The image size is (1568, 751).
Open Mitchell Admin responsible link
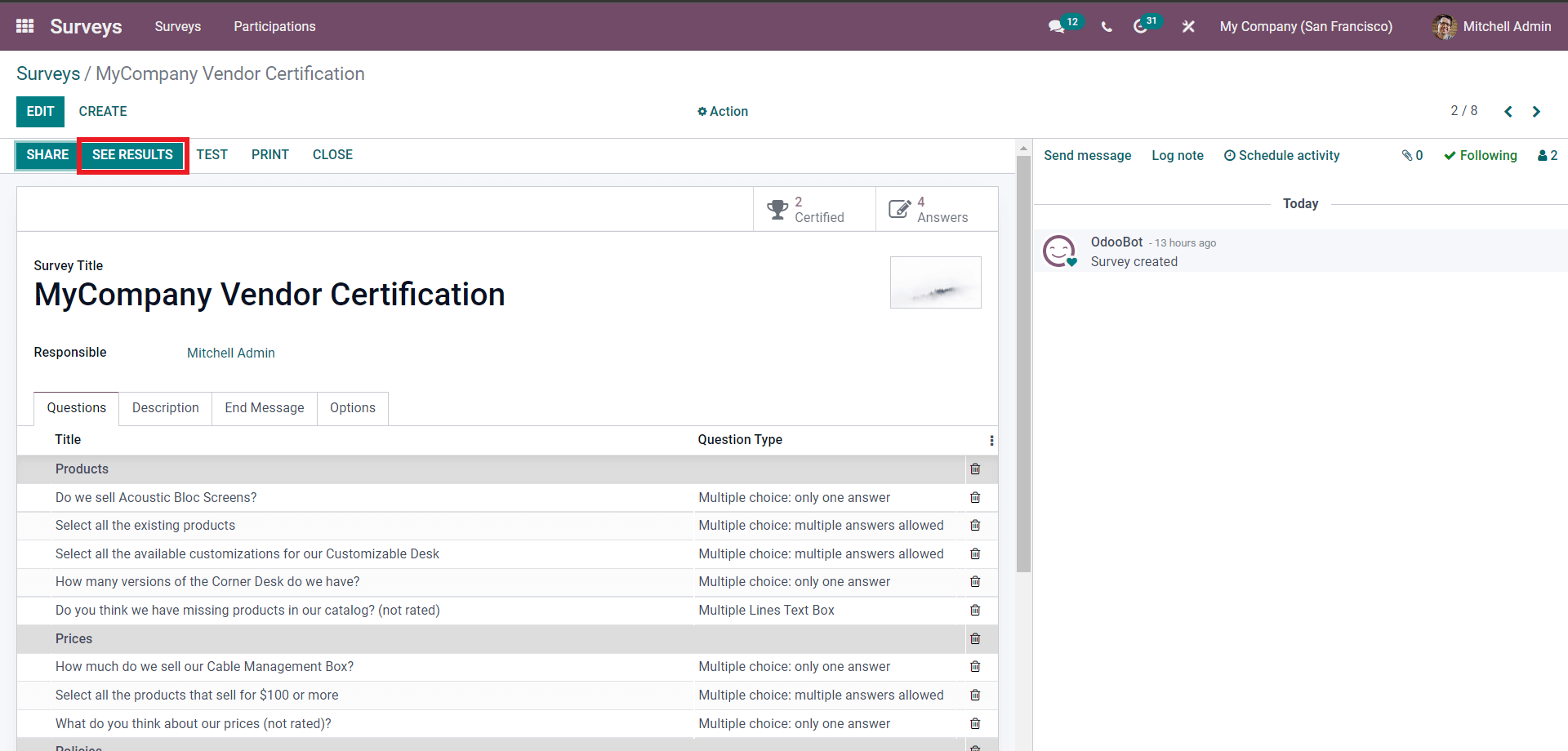tap(231, 353)
